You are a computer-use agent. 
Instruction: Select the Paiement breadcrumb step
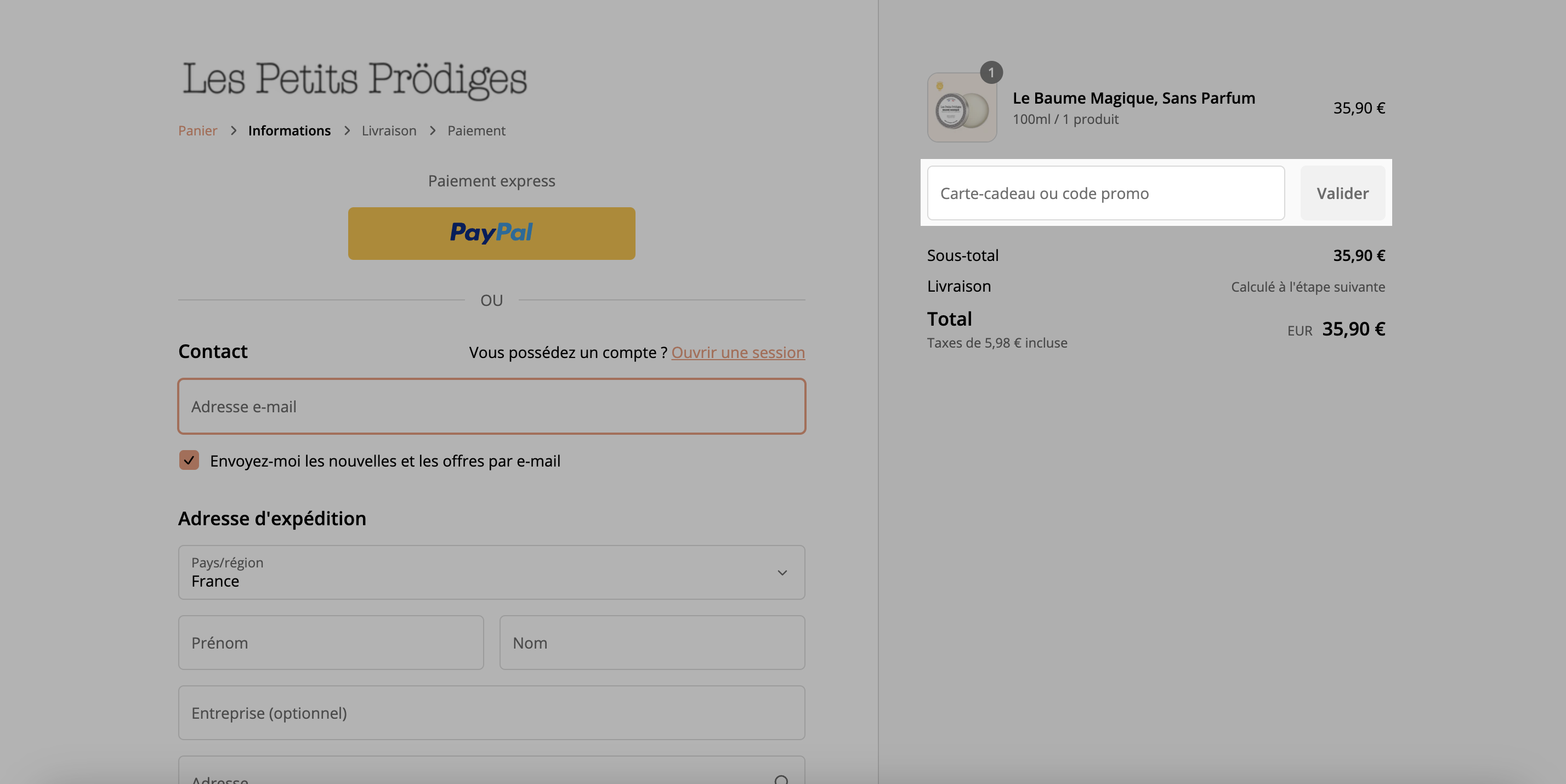click(x=476, y=130)
